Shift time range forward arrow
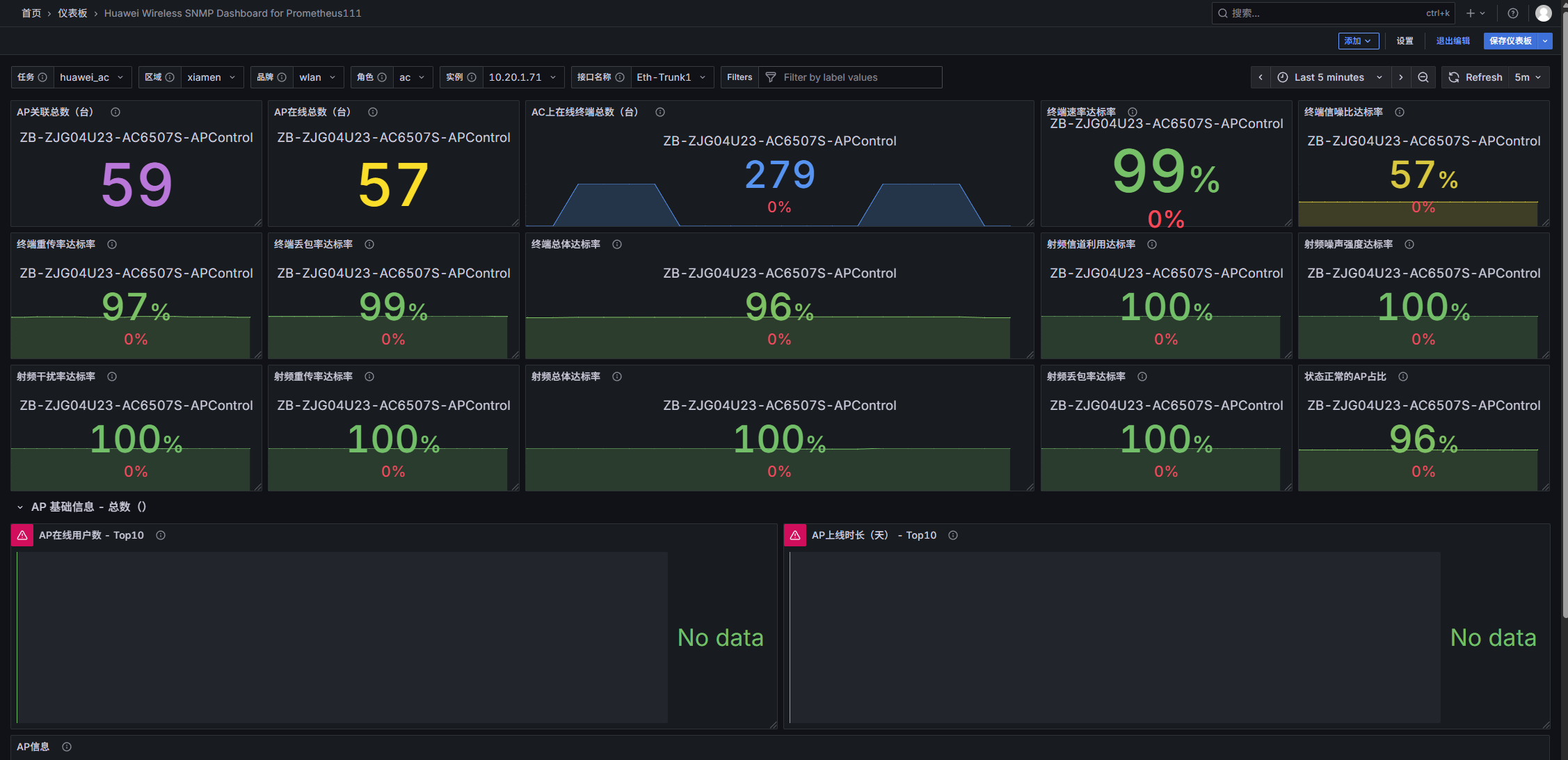Screen dimensions: 1568x760 1401,77
